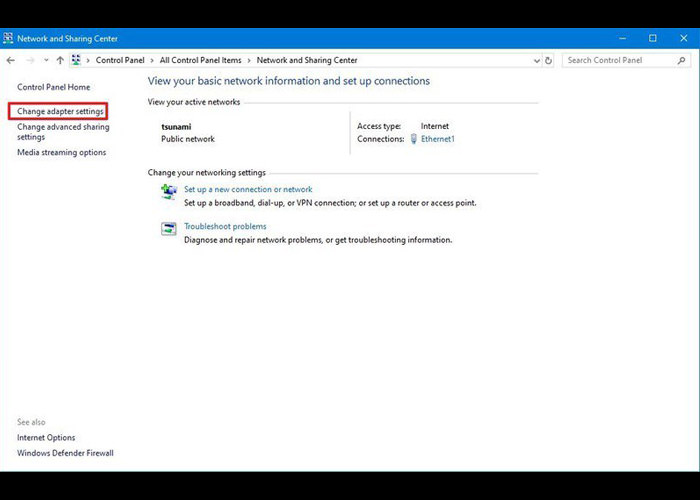The height and width of the screenshot is (500, 700).
Task: Click the title bar Network and Sharing icon
Action: coord(8,38)
